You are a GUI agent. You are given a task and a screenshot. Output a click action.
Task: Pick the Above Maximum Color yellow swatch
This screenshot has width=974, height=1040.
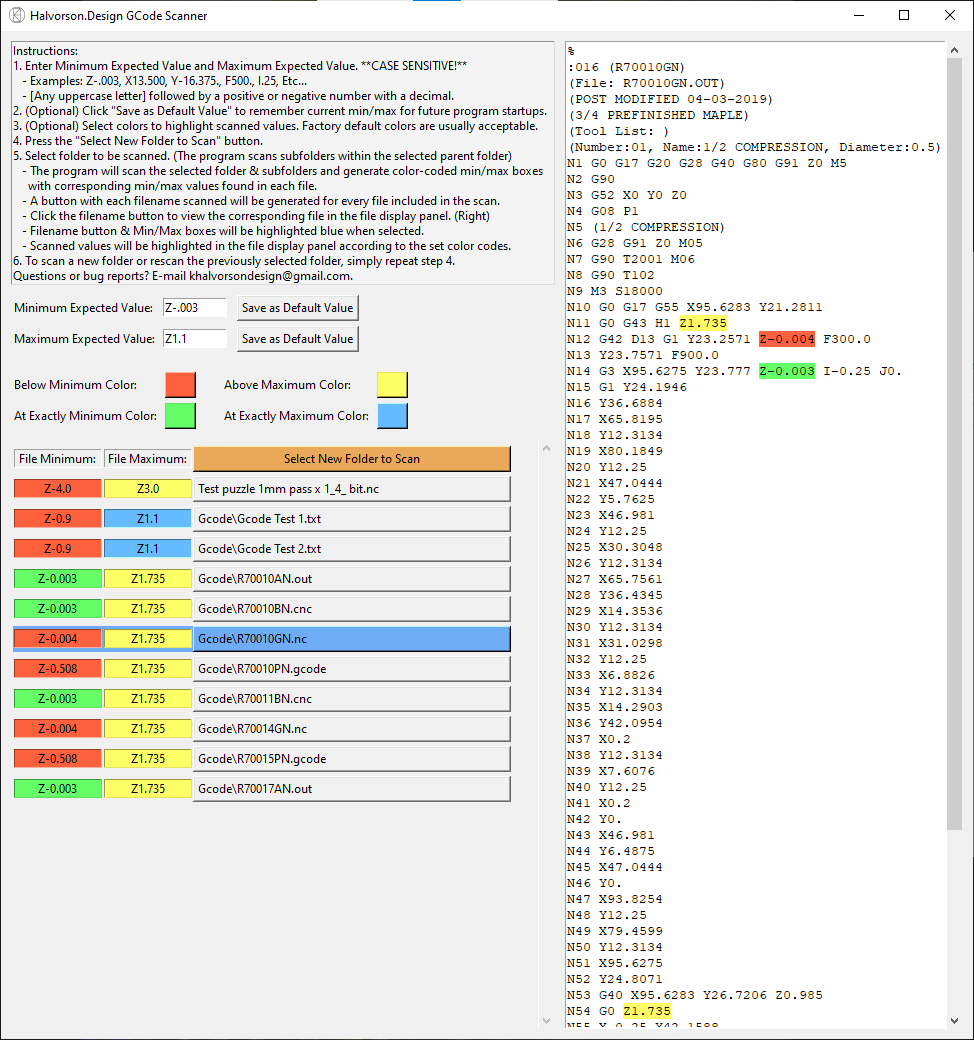click(392, 385)
